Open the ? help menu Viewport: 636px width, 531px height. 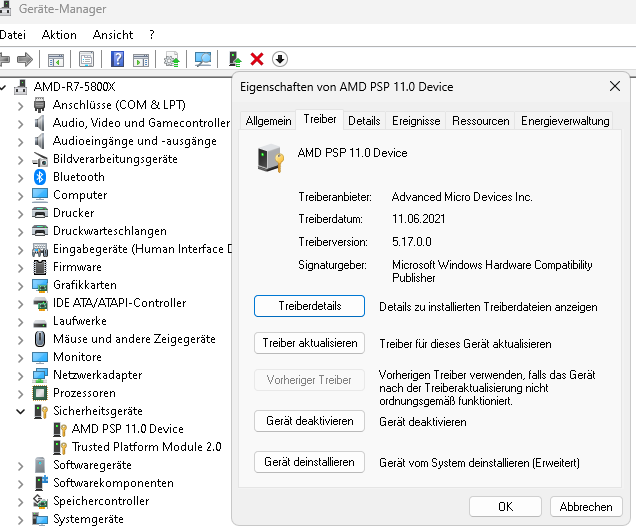click(152, 35)
